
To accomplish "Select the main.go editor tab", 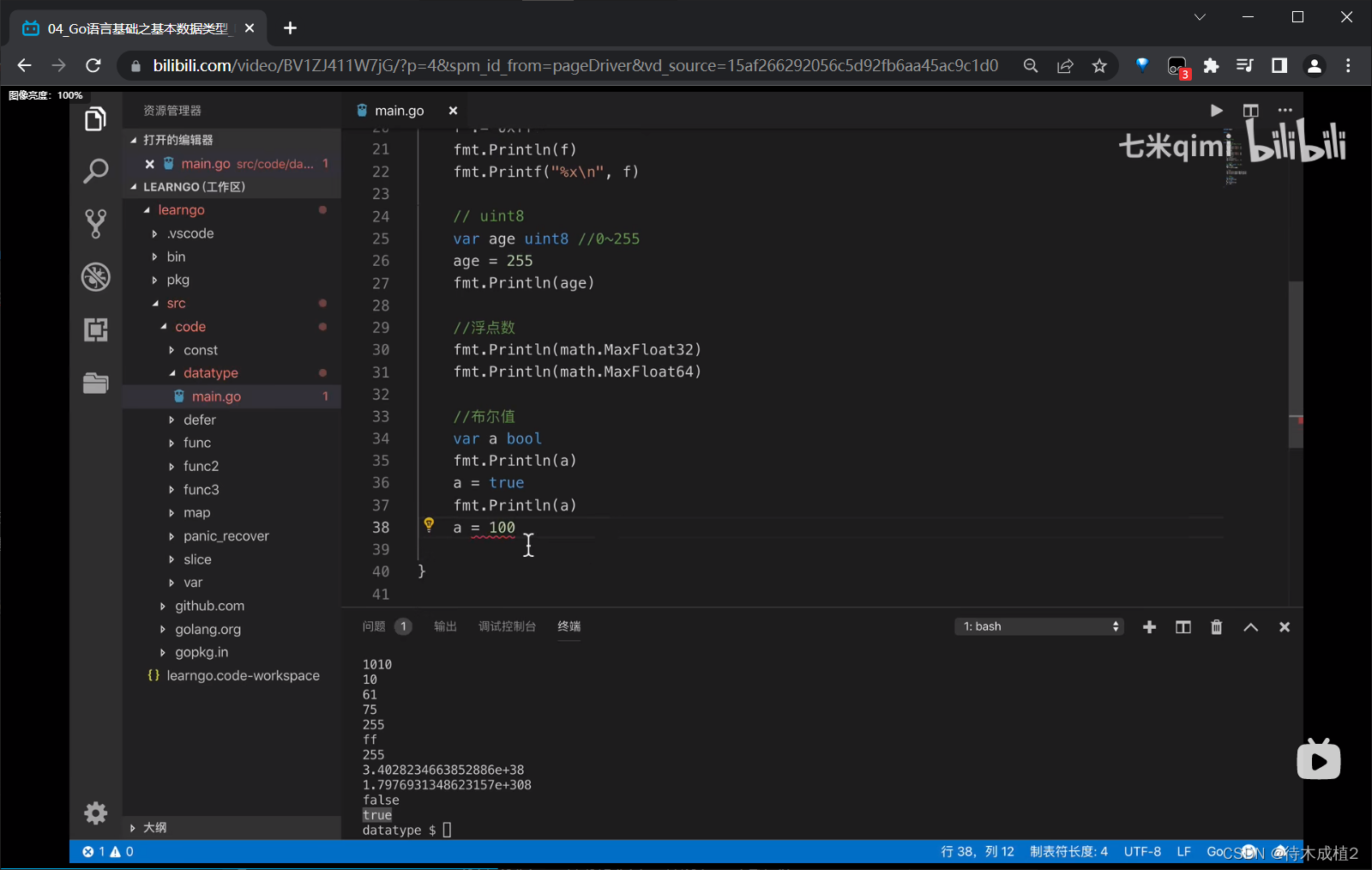I will [x=399, y=111].
